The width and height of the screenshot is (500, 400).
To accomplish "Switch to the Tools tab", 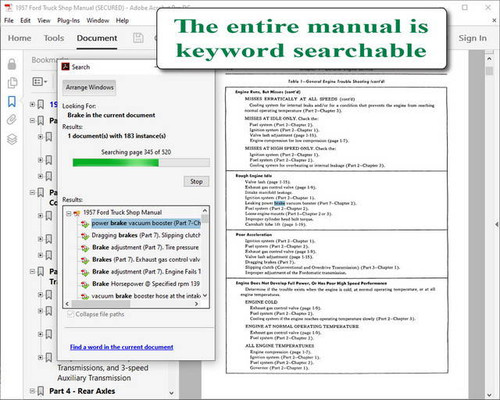I will pos(54,38).
